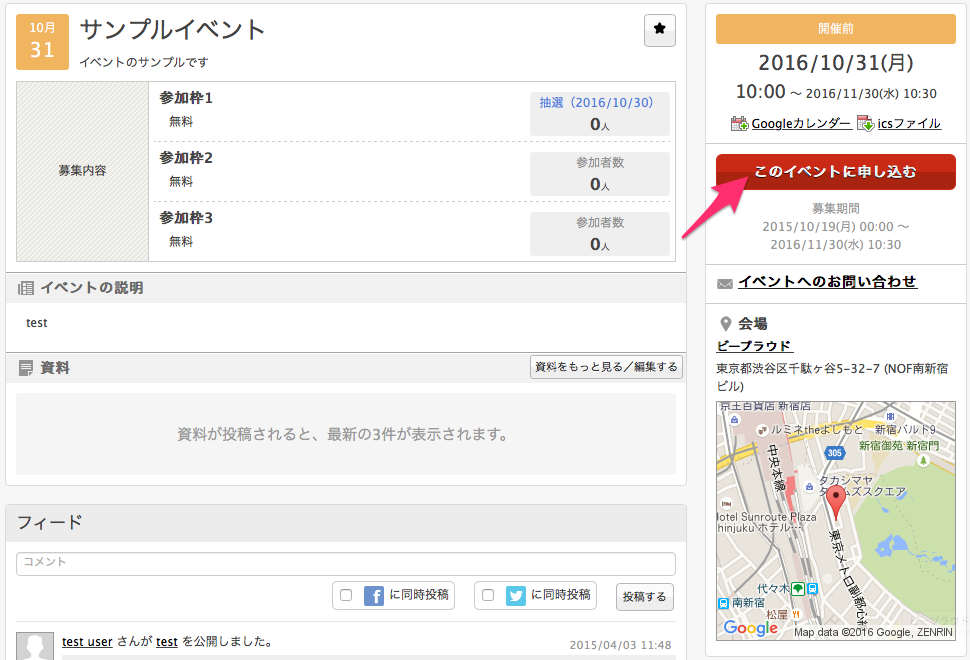The image size is (970, 660).
Task: Click the サンプルイベント title
Action: click(173, 29)
